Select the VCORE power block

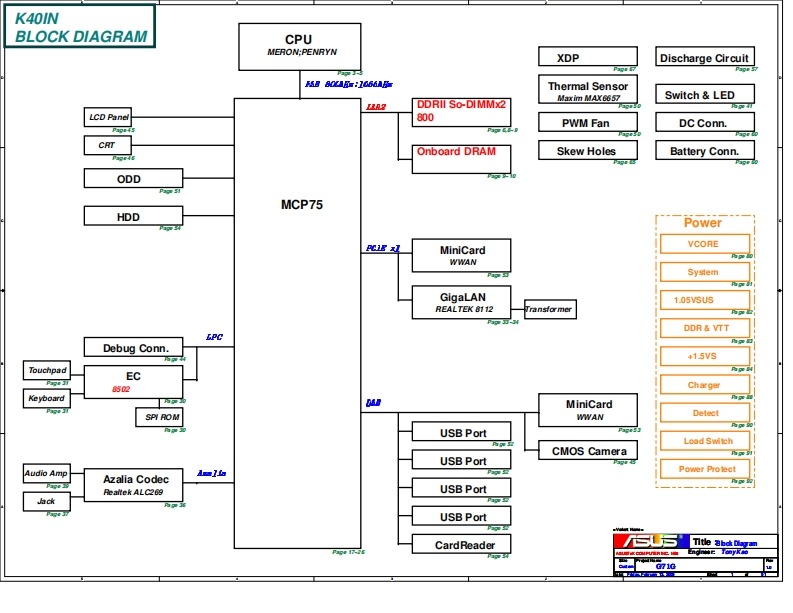[x=704, y=244]
